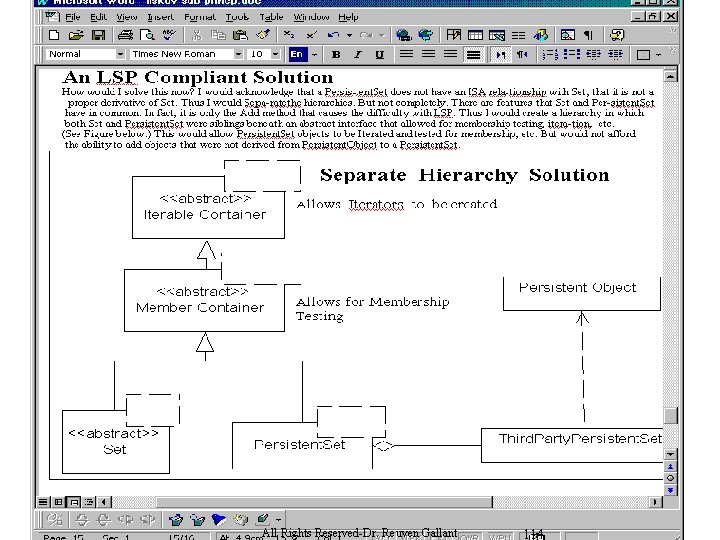Switch to Outline view button
This screenshot has height=540, width=720.
tap(89, 502)
